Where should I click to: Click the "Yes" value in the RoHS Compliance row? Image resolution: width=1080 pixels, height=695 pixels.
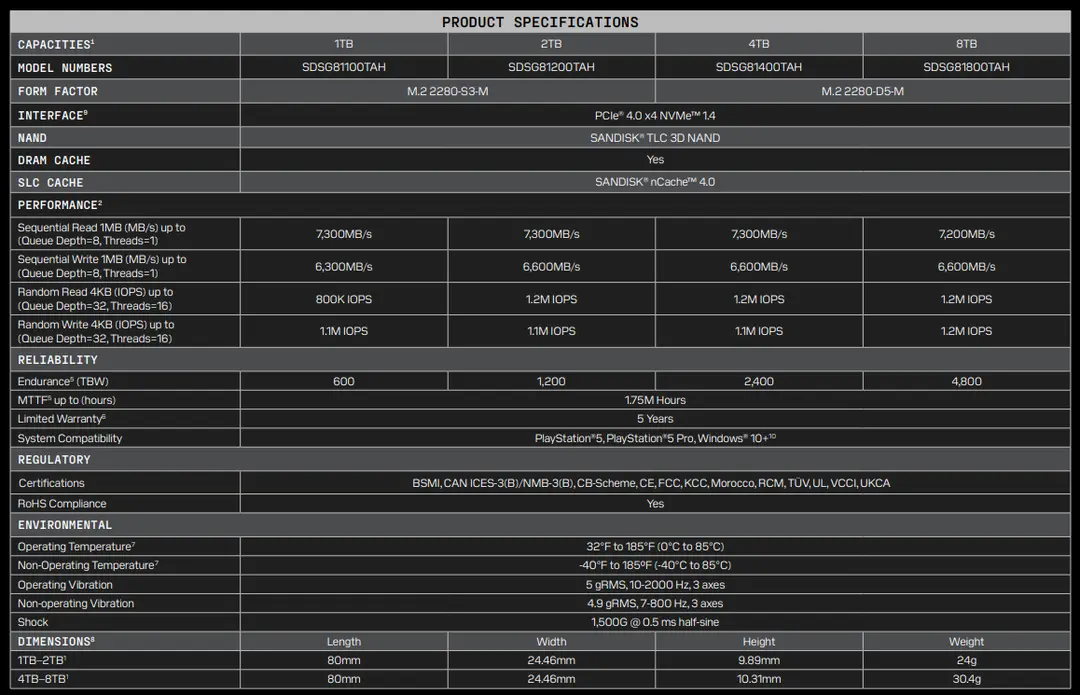click(655, 504)
